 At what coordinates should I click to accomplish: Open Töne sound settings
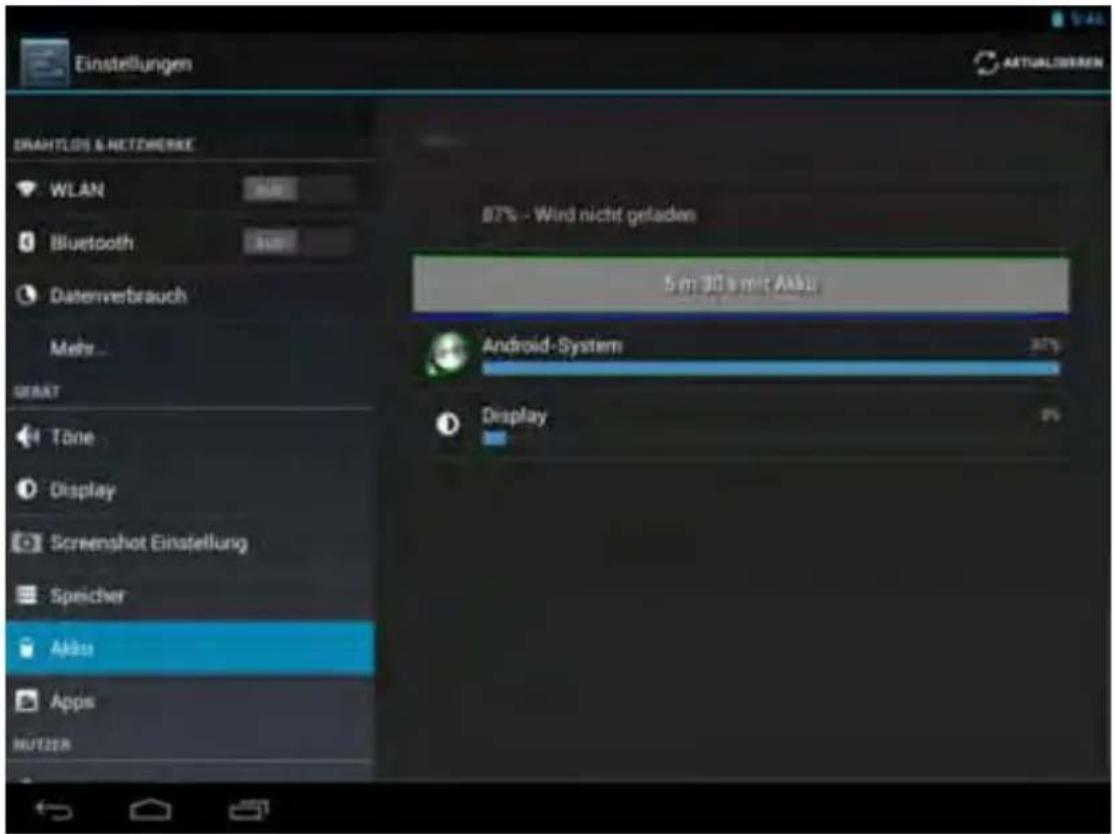click(x=189, y=437)
